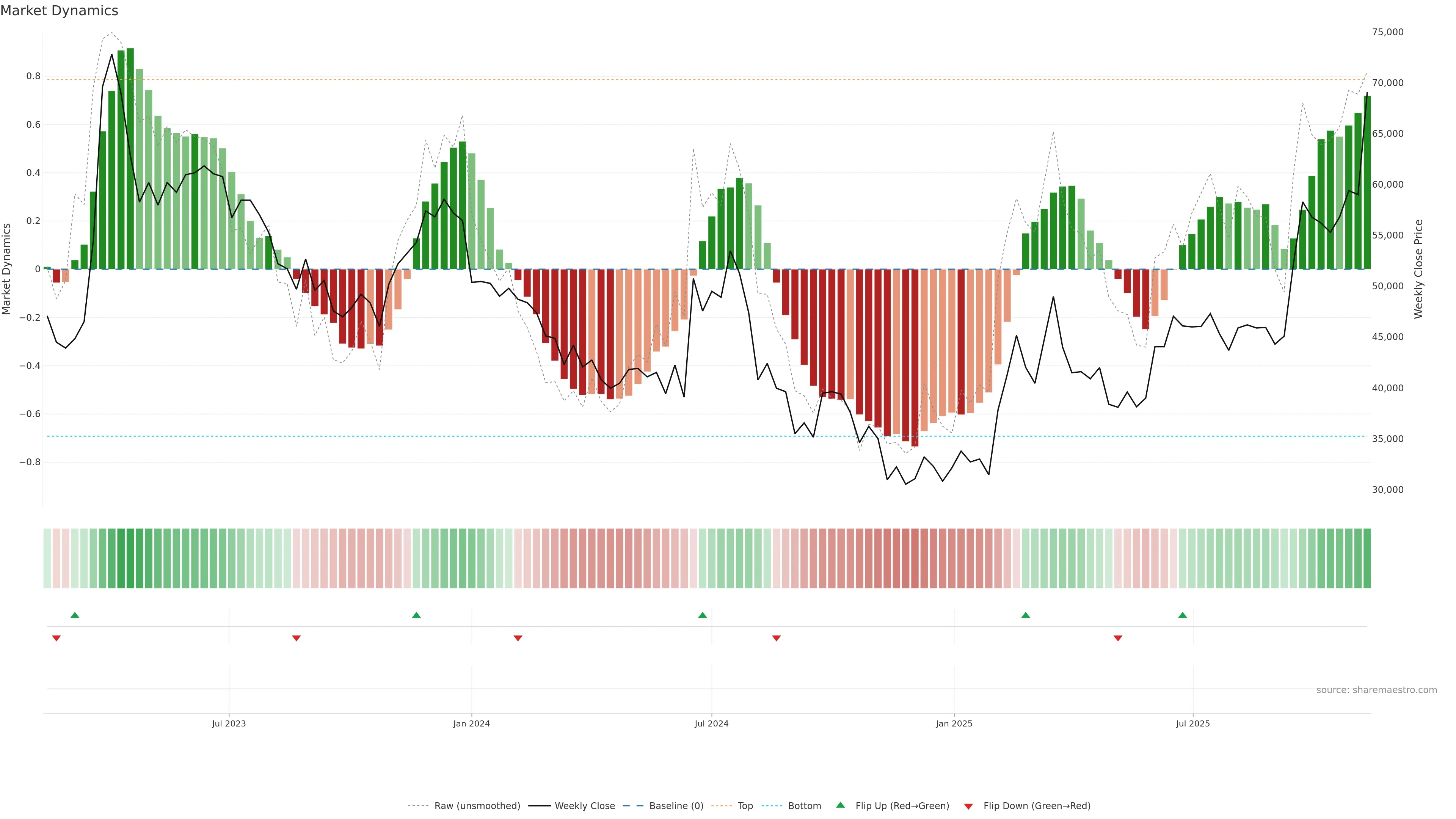This screenshot has height=819, width=1456.
Task: Toggle the Flip Down (Green→Red) legend entry
Action: click(x=1037, y=806)
